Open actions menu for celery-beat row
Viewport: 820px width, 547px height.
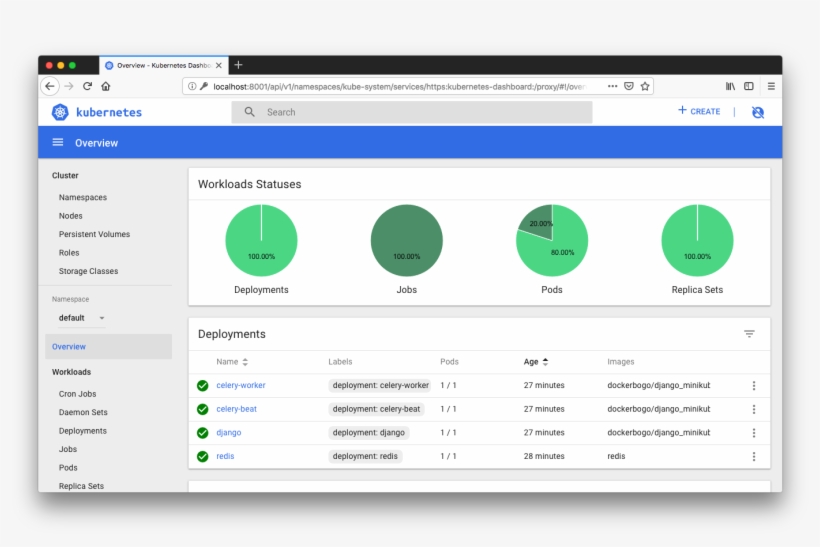pos(754,409)
